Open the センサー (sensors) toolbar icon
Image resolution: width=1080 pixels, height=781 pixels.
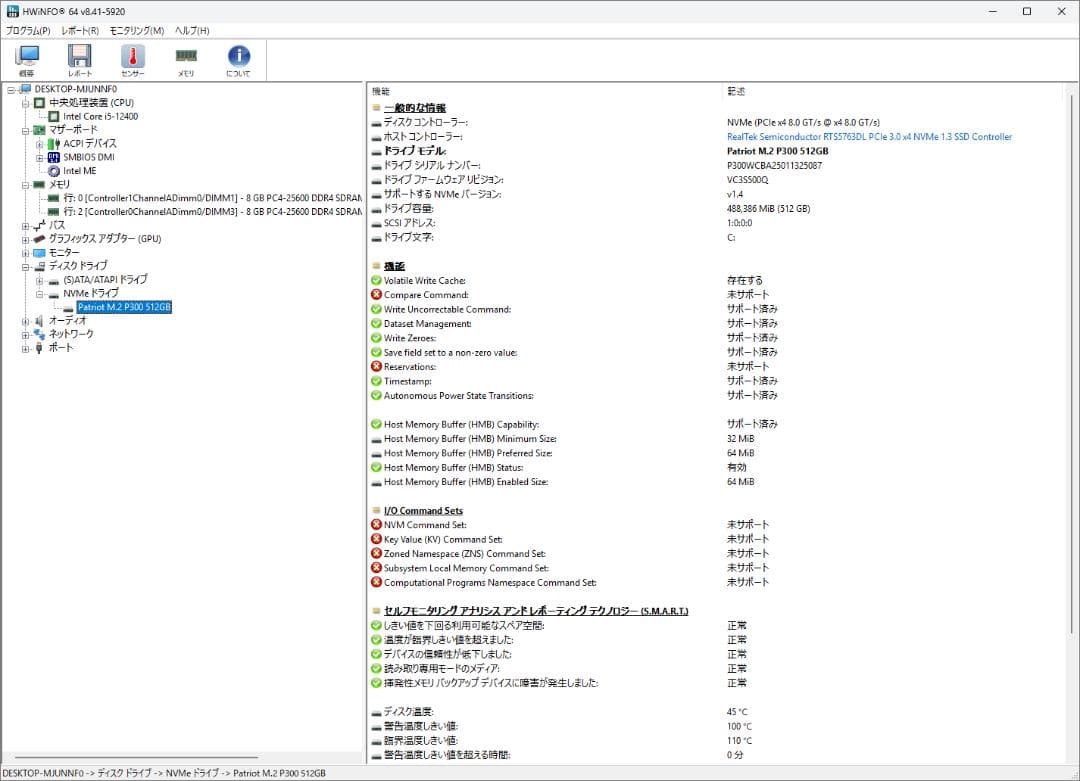coord(132,58)
